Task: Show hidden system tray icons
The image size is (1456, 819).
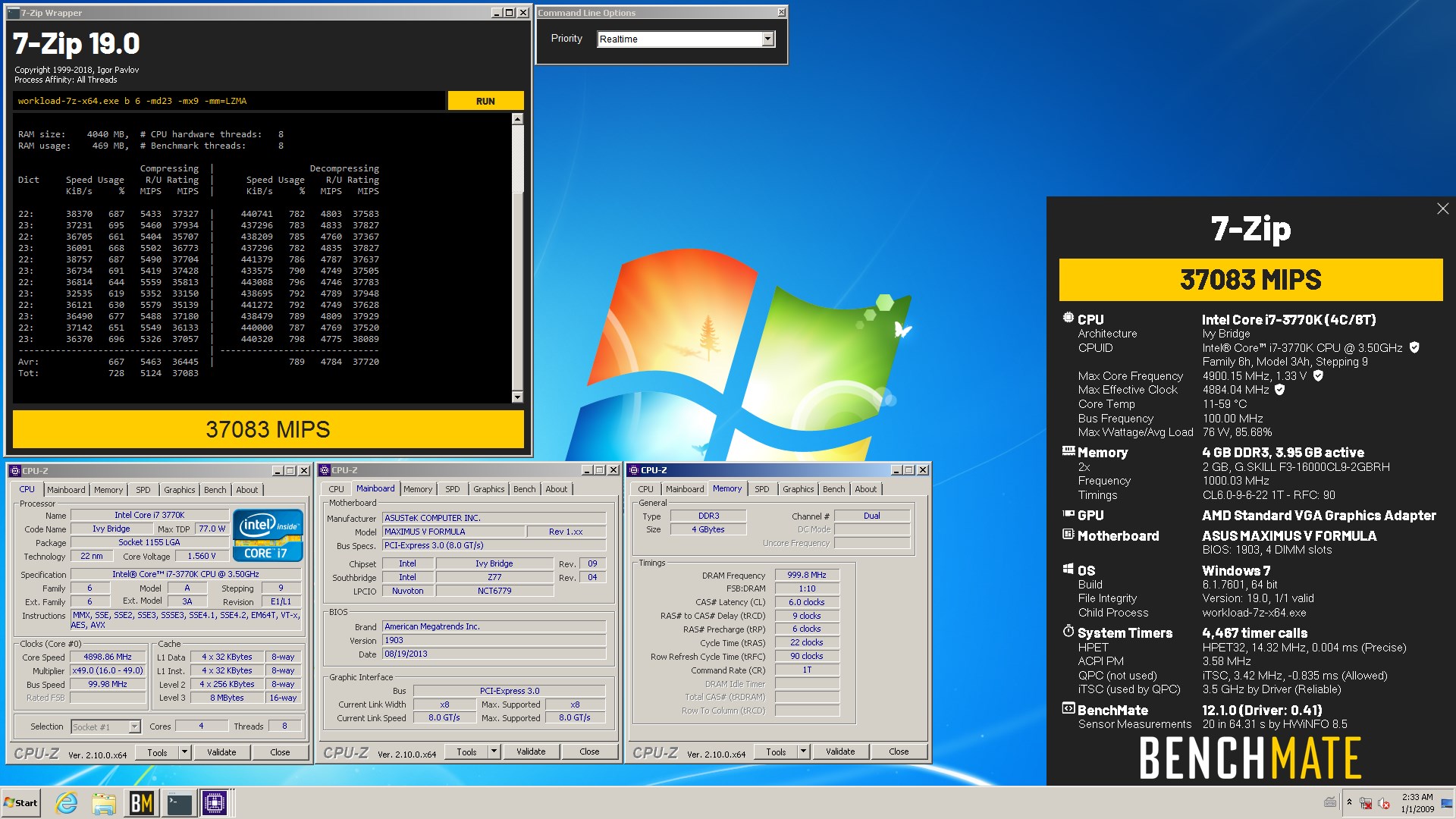Action: point(1349,802)
